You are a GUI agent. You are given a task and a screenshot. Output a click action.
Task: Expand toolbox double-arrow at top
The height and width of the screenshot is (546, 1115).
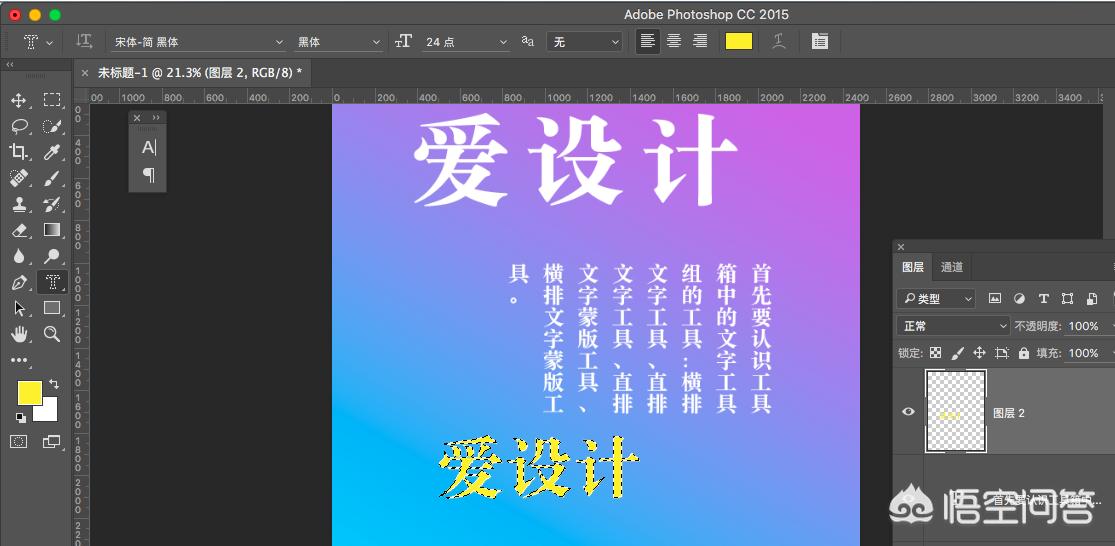point(10,65)
